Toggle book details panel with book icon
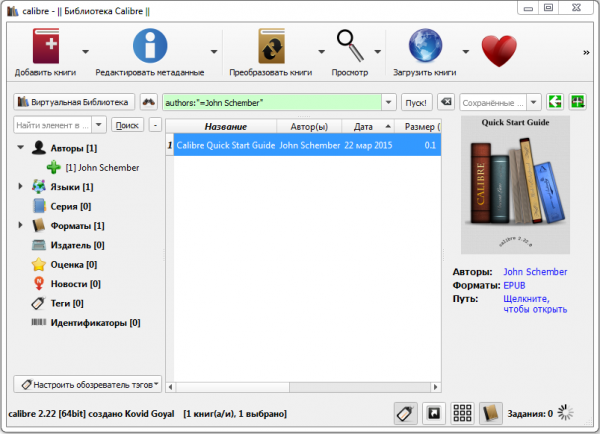Image resolution: width=600 pixels, height=434 pixels. [491, 413]
